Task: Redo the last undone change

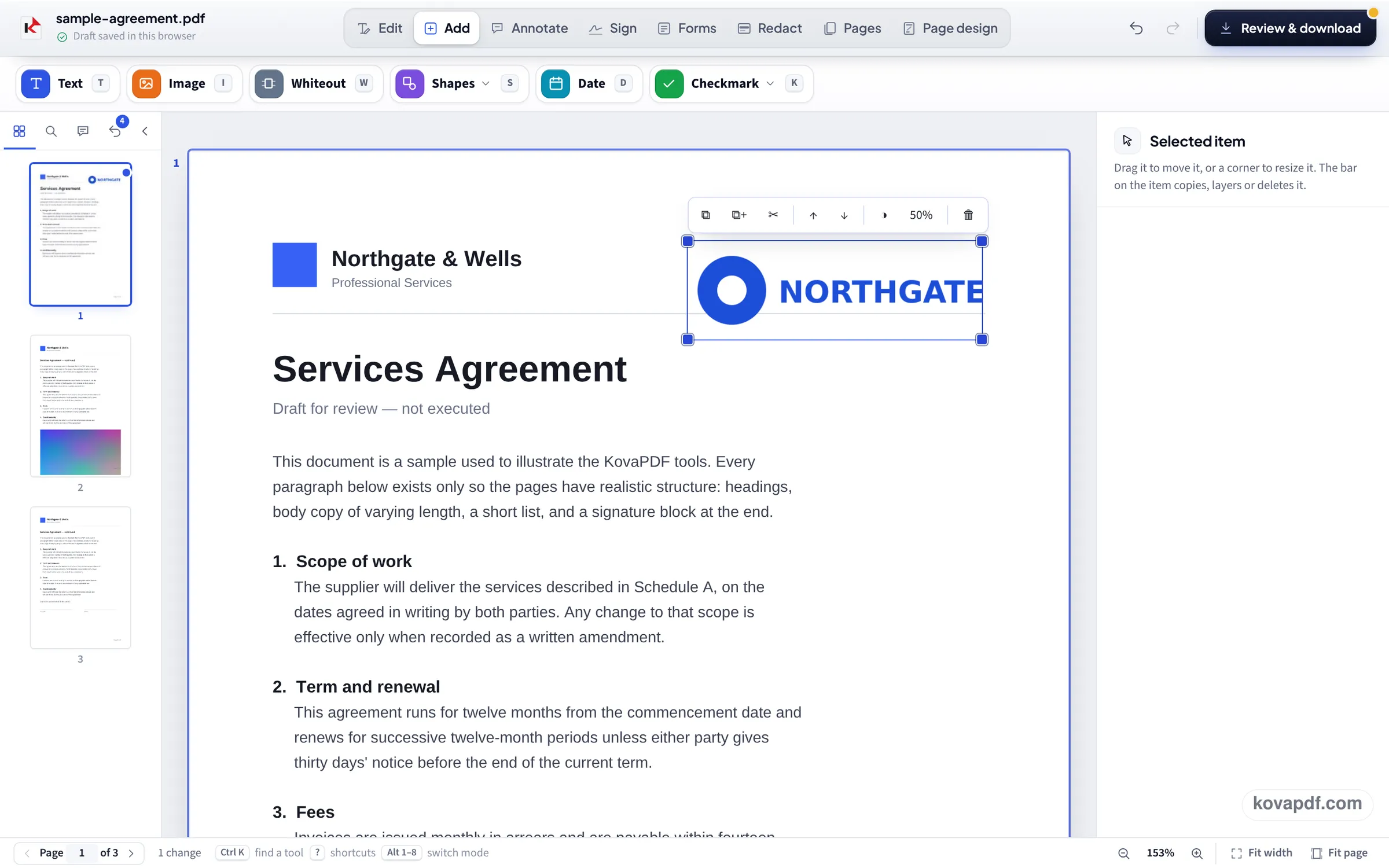Action: pos(1173,28)
